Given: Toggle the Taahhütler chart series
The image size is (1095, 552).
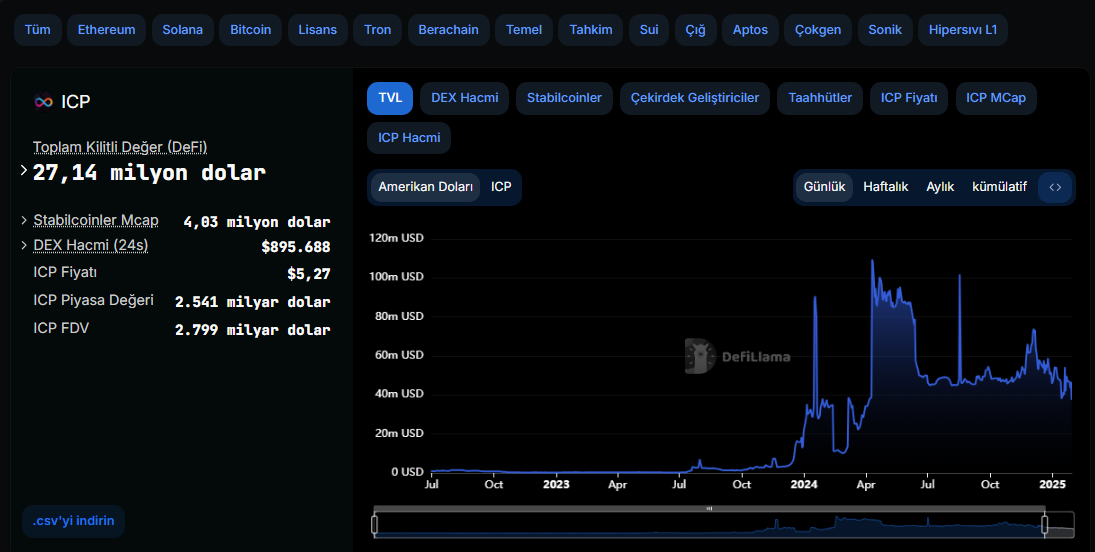Looking at the screenshot, I should coord(820,98).
